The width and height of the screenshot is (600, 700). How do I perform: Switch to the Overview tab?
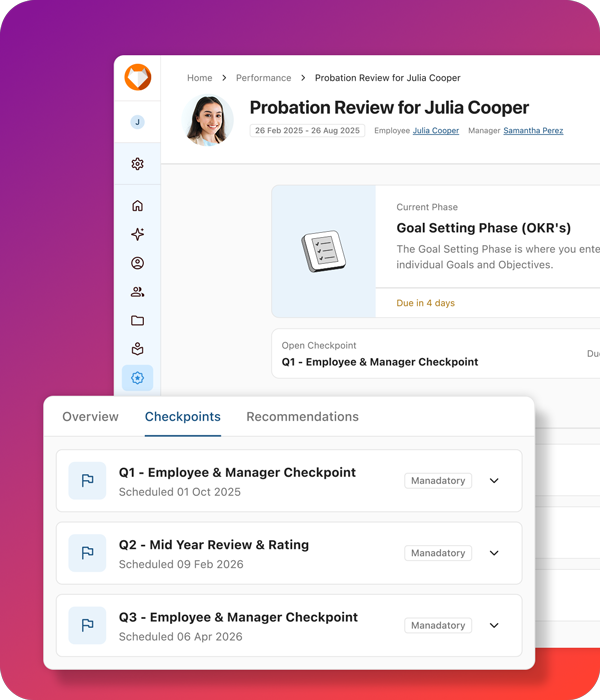coord(90,417)
